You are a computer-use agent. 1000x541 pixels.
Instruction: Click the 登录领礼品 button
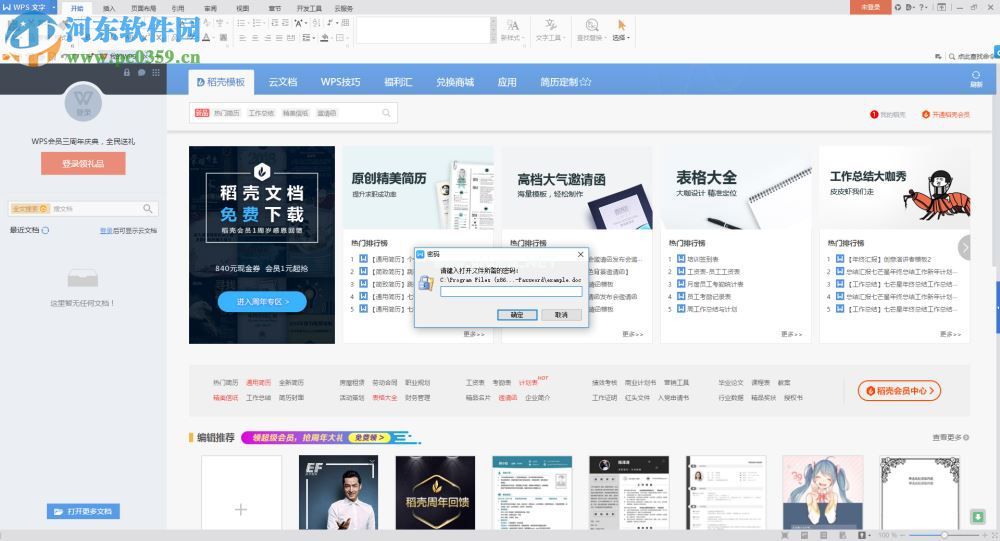coord(83,163)
